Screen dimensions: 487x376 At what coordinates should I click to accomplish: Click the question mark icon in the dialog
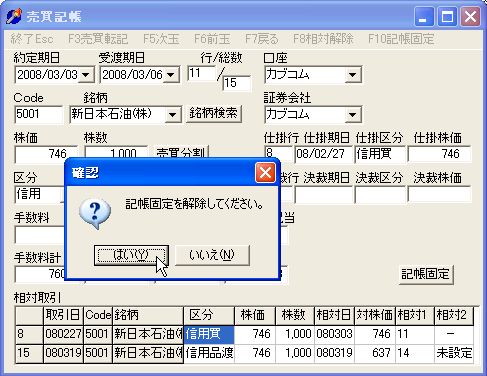[95, 213]
